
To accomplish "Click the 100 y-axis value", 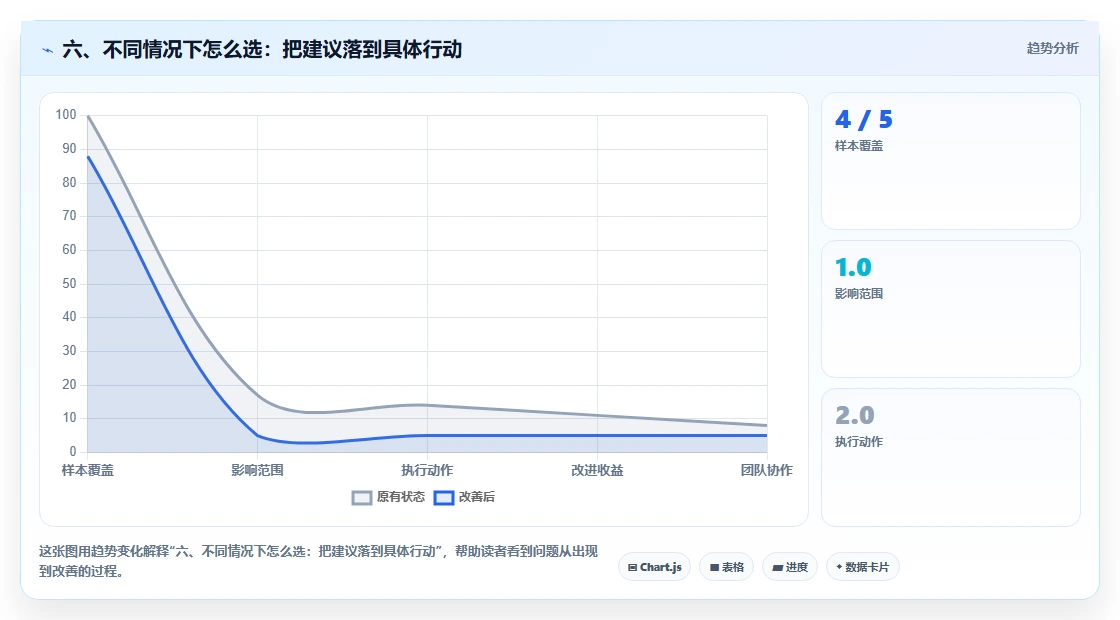I will tap(66, 115).
